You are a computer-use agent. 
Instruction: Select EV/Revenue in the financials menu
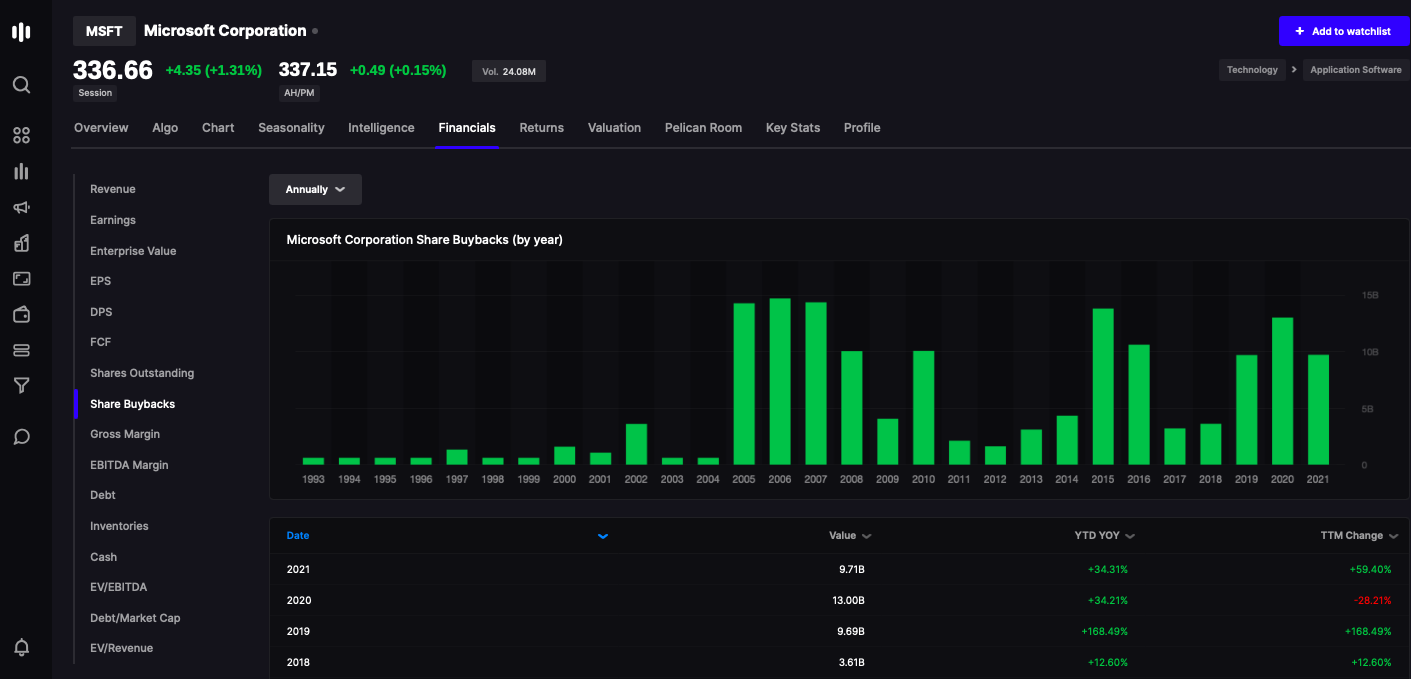point(122,648)
